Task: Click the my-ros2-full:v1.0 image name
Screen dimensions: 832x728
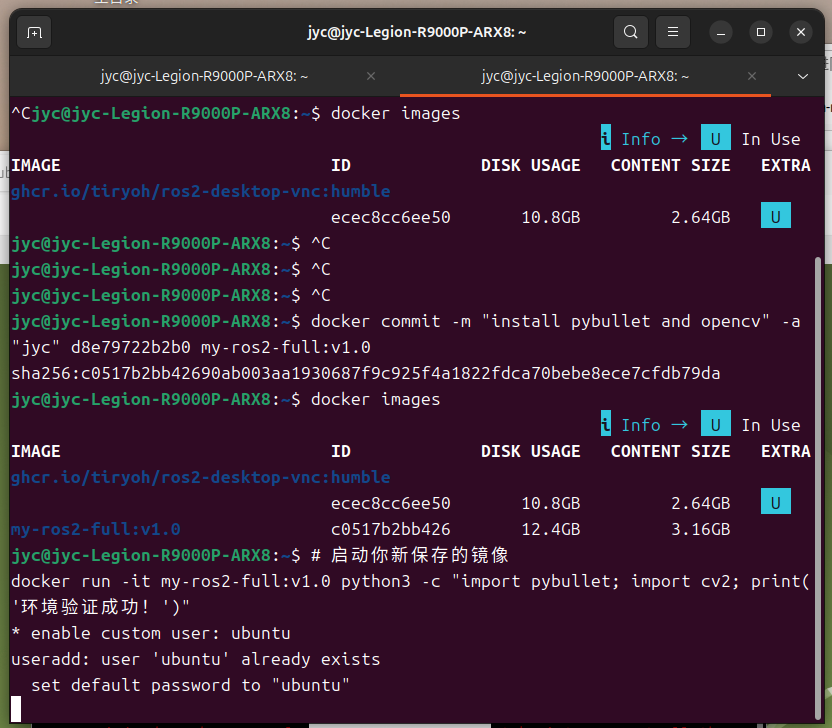Action: tap(96, 529)
